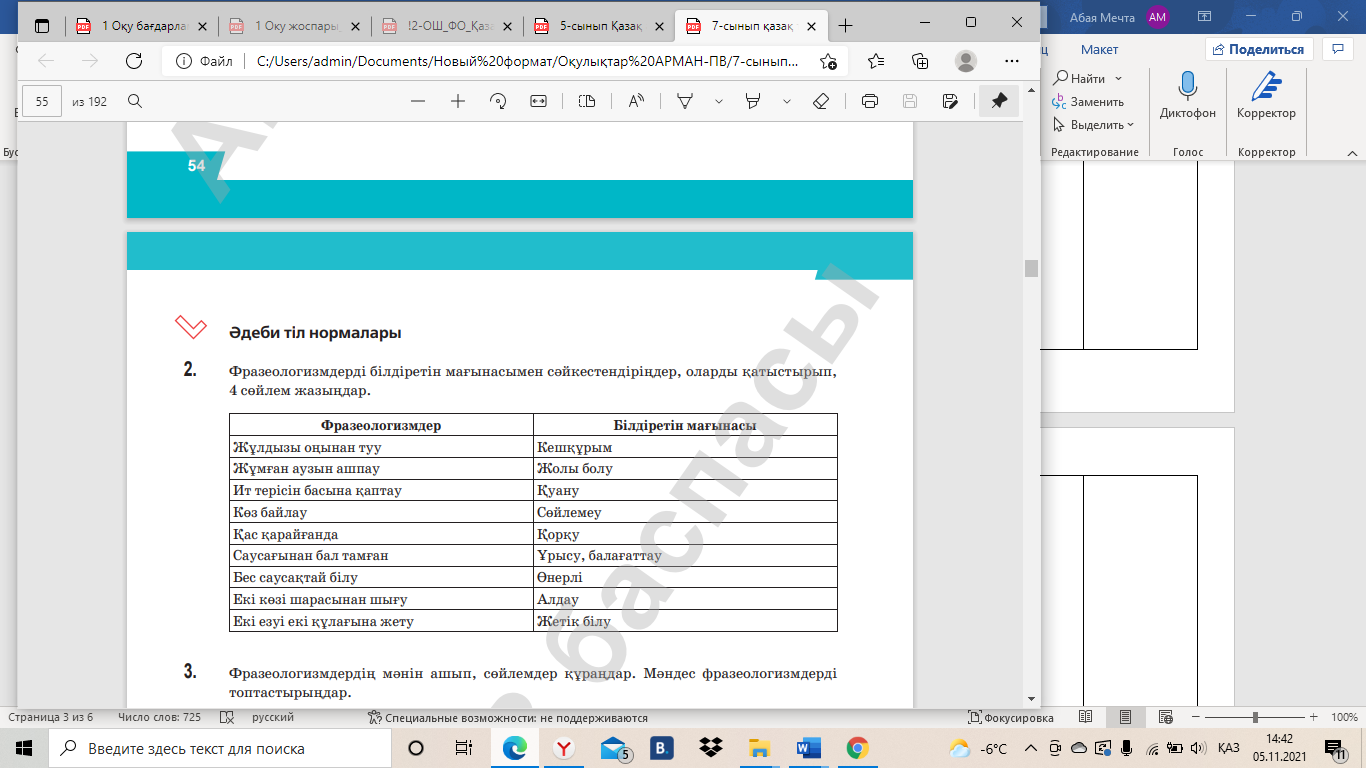Click the PDF vertical scrollbar thumb

tap(1031, 268)
